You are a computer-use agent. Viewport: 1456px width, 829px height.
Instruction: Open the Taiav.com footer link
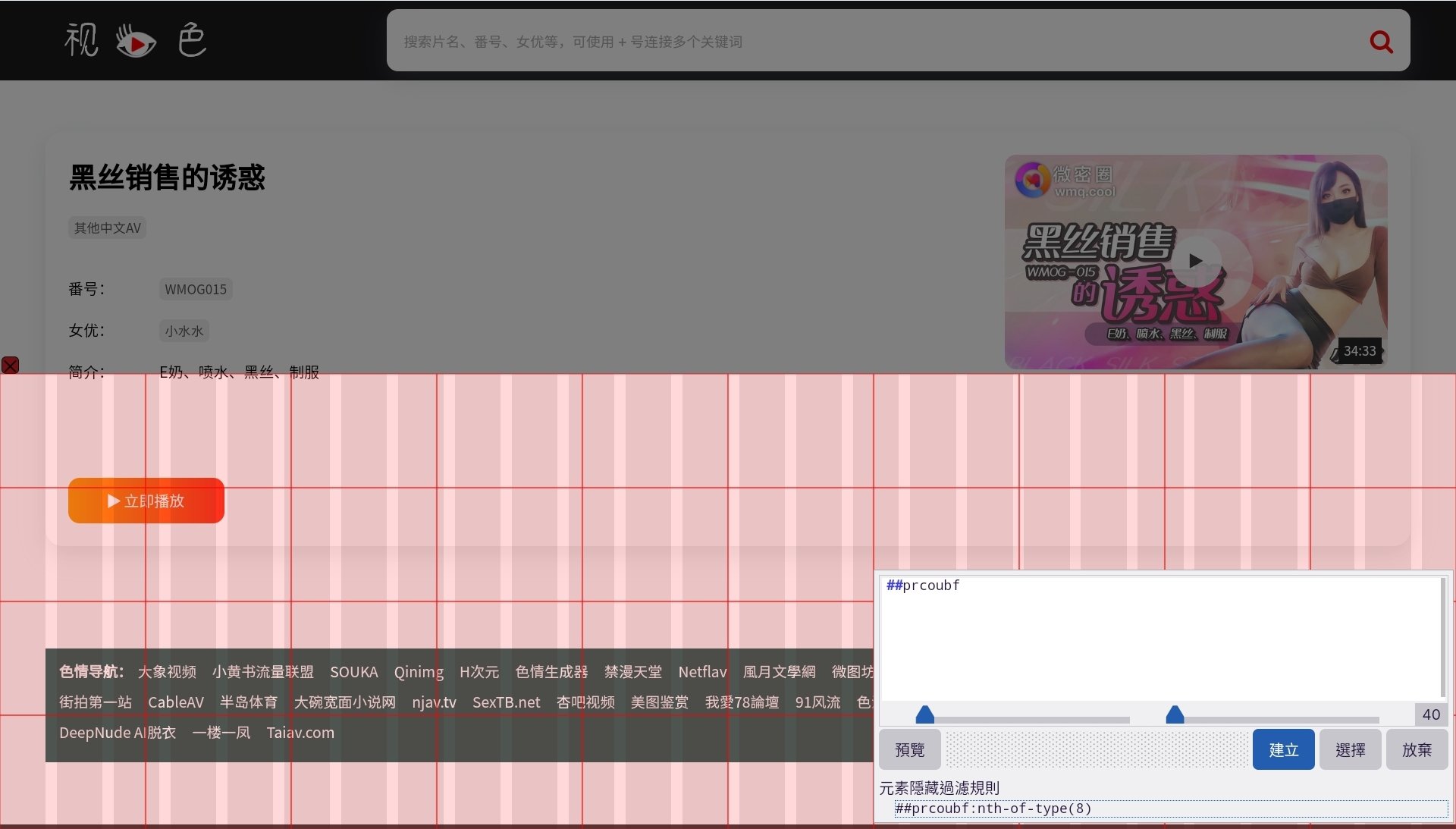(x=300, y=732)
